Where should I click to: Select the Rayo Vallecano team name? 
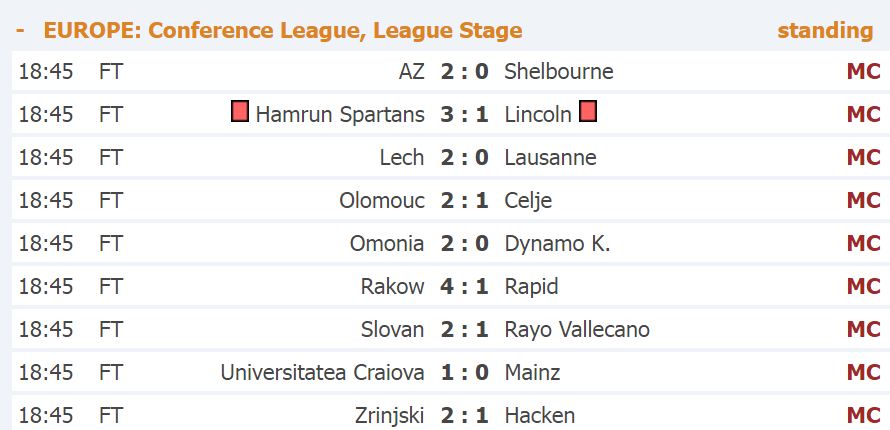(577, 330)
